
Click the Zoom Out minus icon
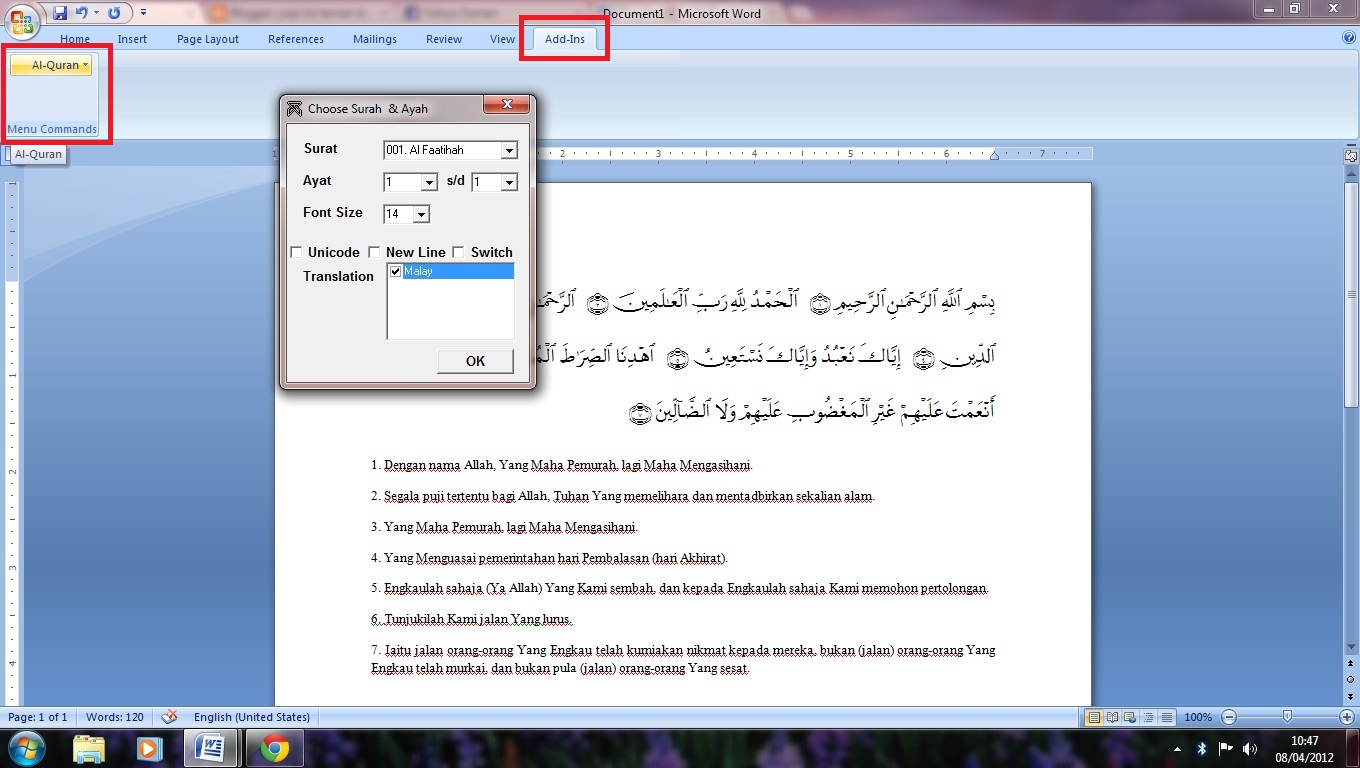coord(1229,717)
